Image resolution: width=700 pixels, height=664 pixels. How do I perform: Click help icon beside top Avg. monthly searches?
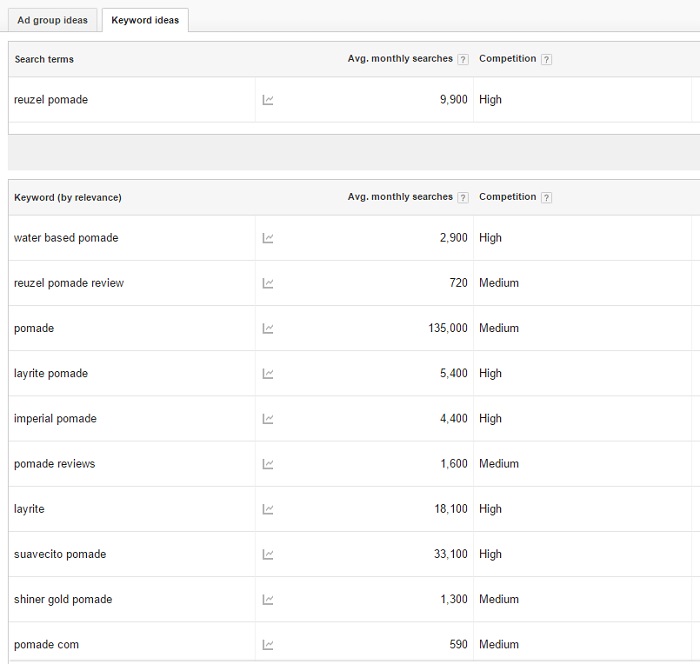[463, 59]
